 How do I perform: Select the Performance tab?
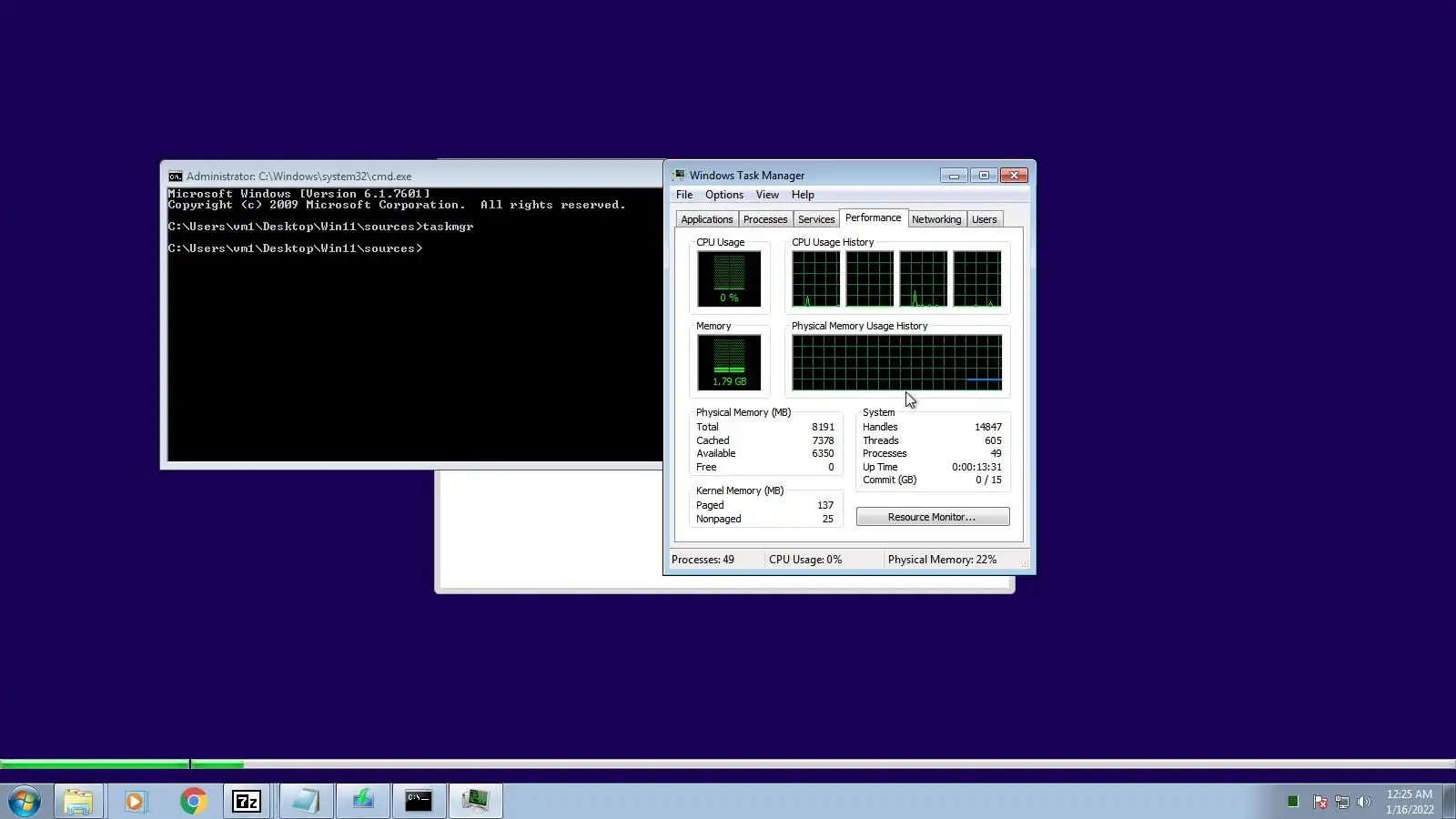tap(874, 217)
